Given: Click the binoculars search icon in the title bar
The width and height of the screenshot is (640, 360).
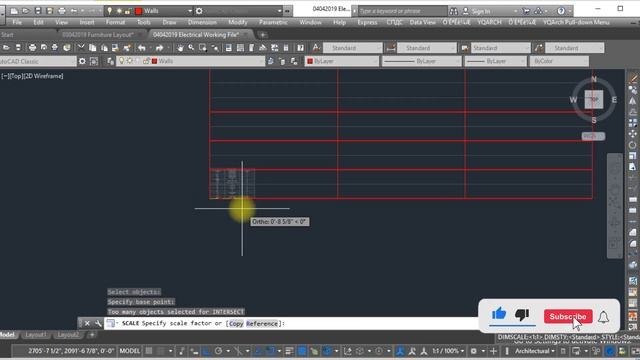Looking at the screenshot, I should click(x=453, y=11).
